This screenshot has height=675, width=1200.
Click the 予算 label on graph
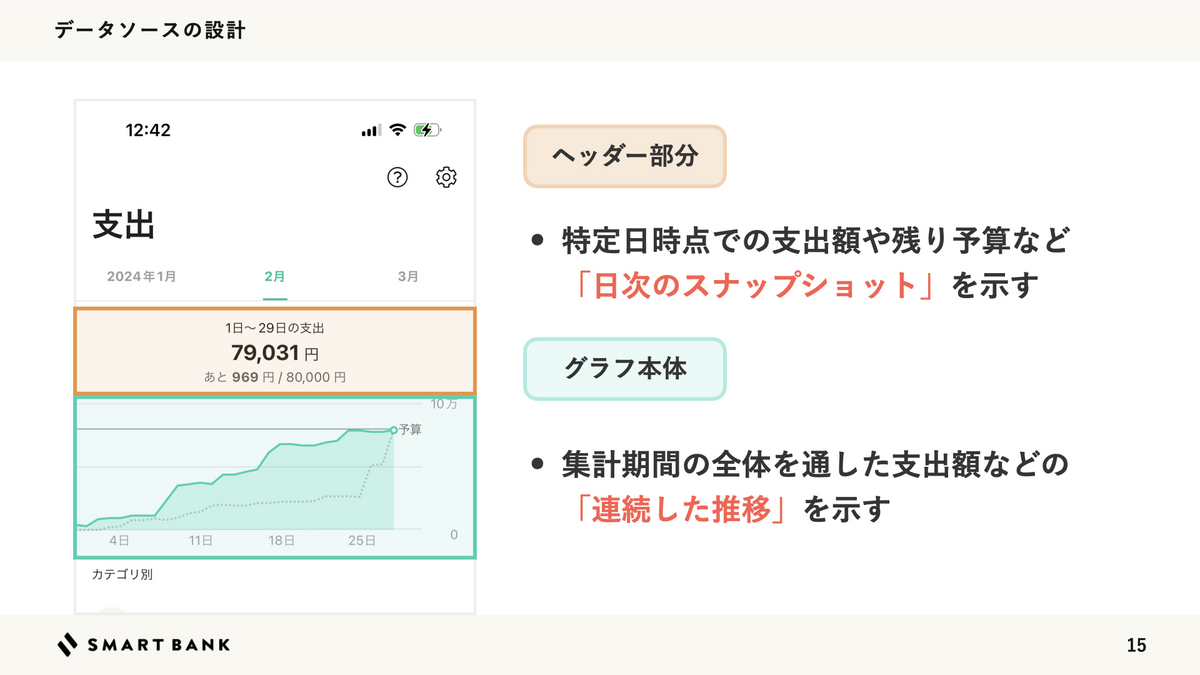click(410, 430)
